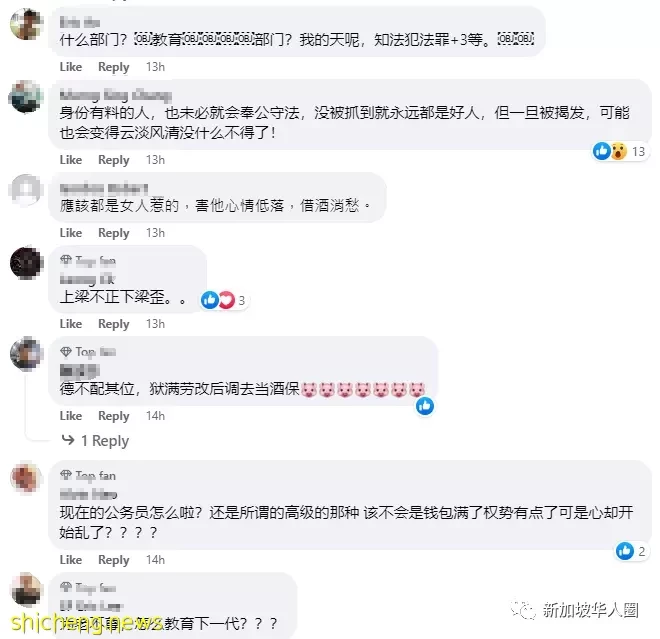Screen dimensions: 660x639
Task: Click the reply arrow icon beside 1 Reply
Action: point(68,440)
